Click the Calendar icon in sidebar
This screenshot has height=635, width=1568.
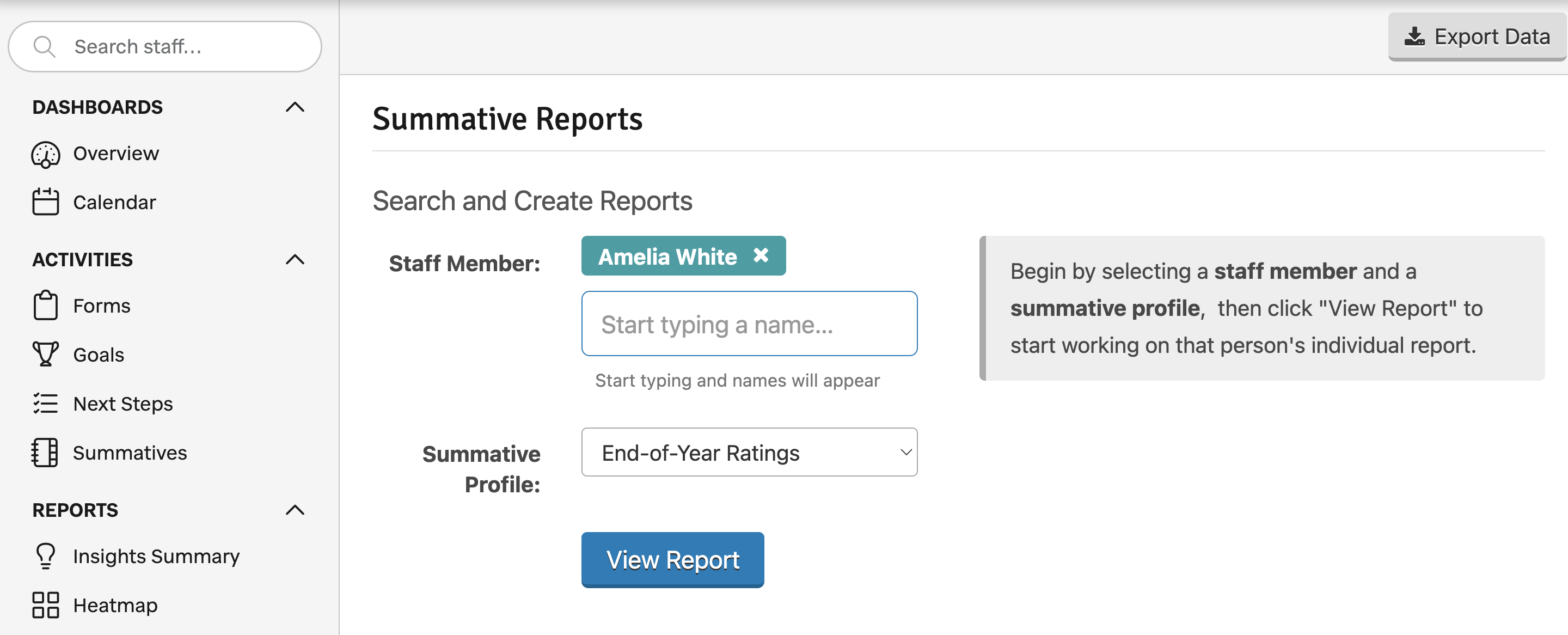(x=46, y=202)
